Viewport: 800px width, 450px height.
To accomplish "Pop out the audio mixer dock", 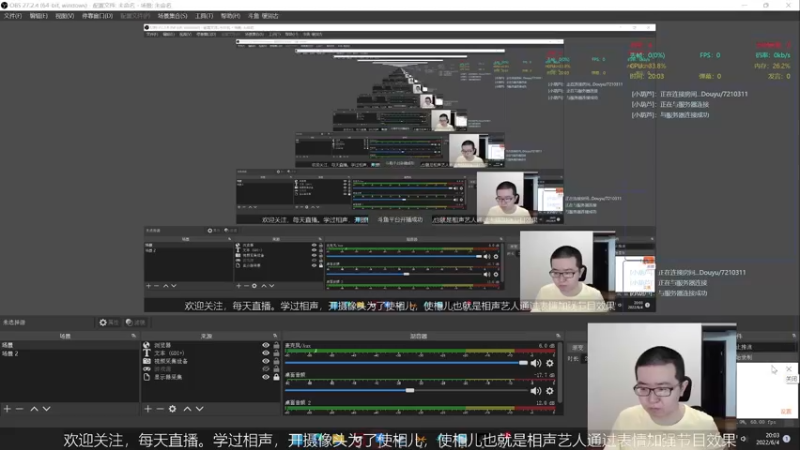I will pyautogui.click(x=558, y=336).
